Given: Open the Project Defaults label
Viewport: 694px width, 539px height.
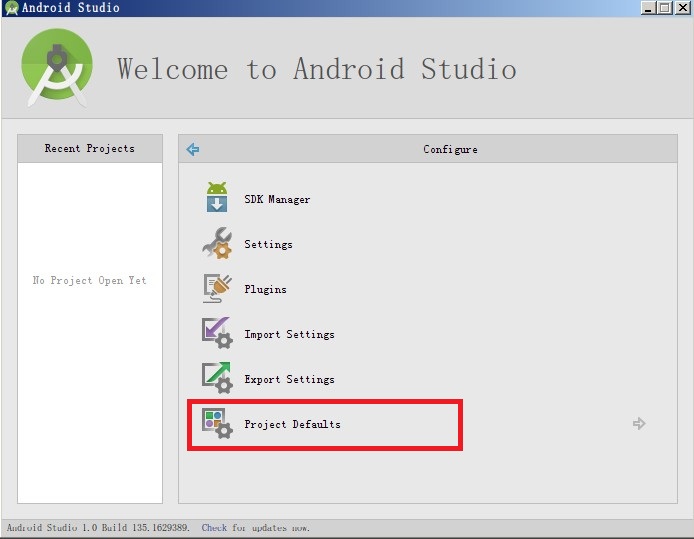Looking at the screenshot, I should [x=292, y=424].
